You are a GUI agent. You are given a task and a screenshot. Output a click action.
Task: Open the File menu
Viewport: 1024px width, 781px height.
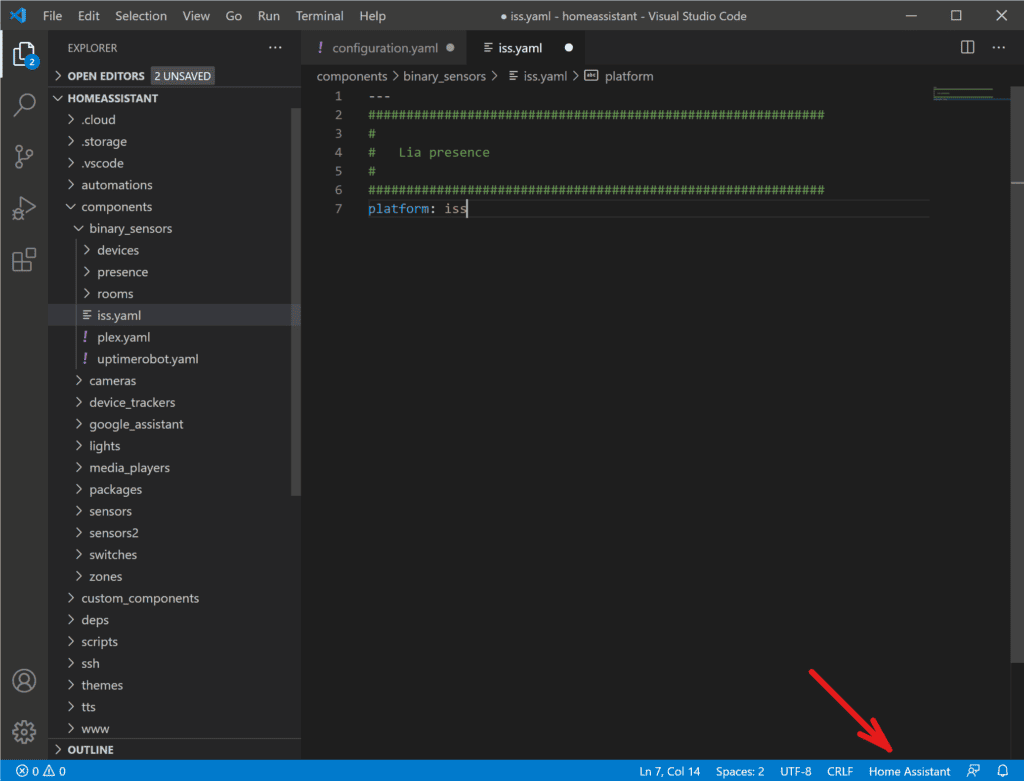point(52,16)
